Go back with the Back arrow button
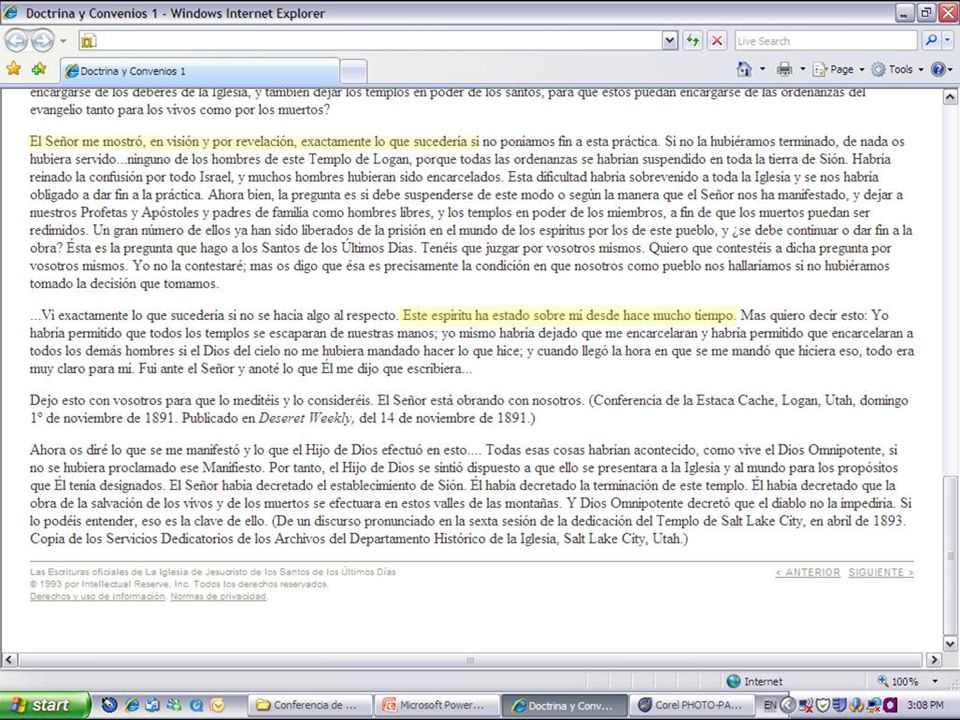This screenshot has height=720, width=960. tap(17, 41)
